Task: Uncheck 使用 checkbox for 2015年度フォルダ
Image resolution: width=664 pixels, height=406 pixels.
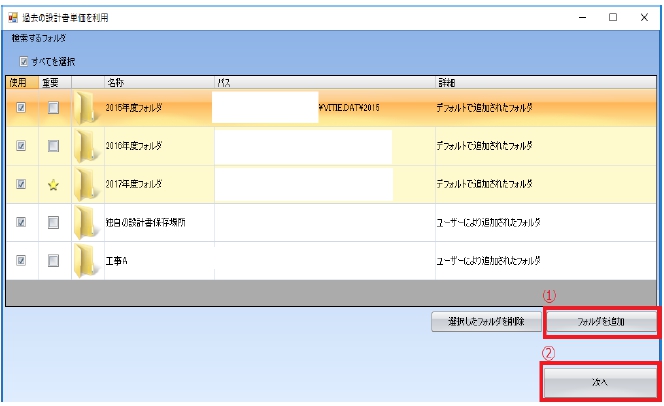Action: tap(21, 108)
